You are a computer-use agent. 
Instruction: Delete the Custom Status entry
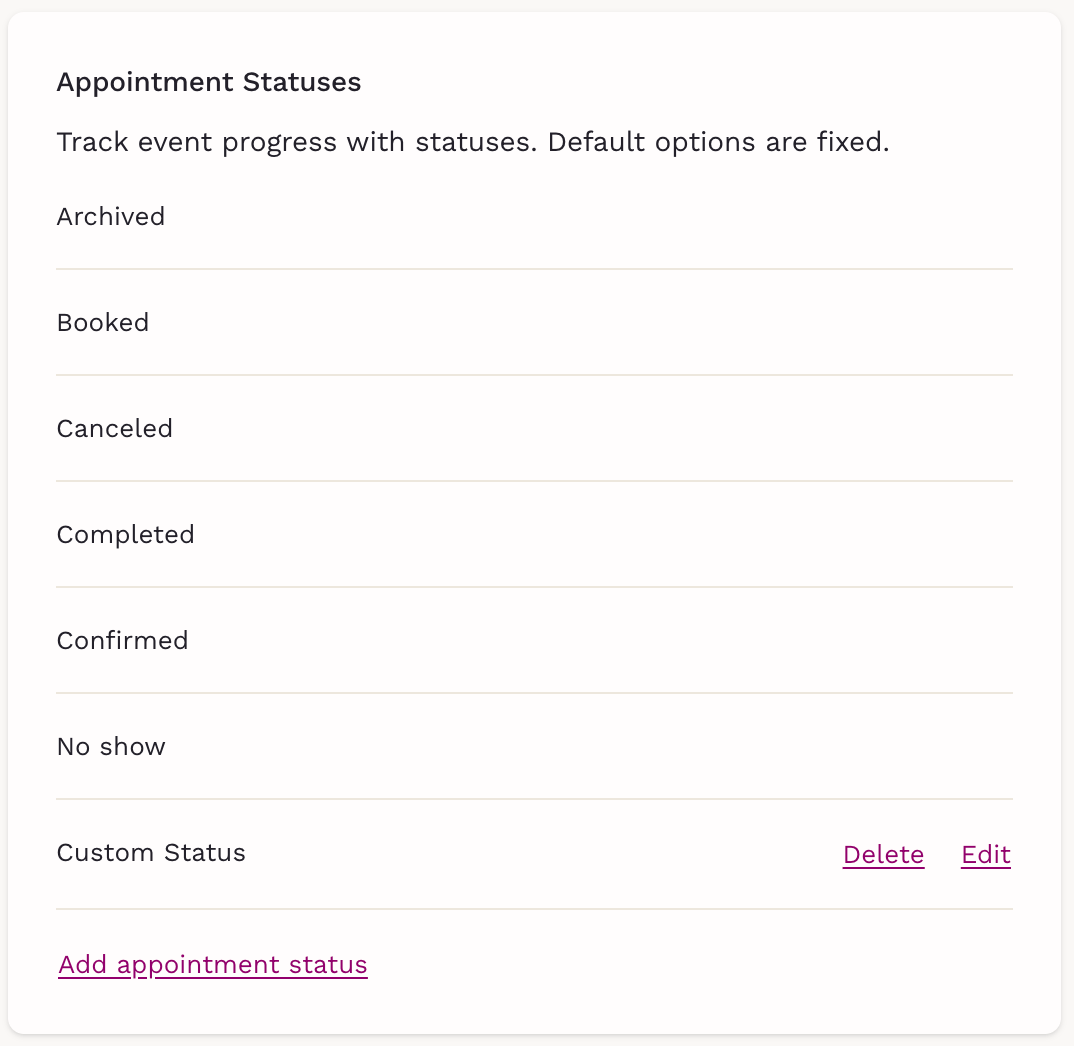(883, 855)
